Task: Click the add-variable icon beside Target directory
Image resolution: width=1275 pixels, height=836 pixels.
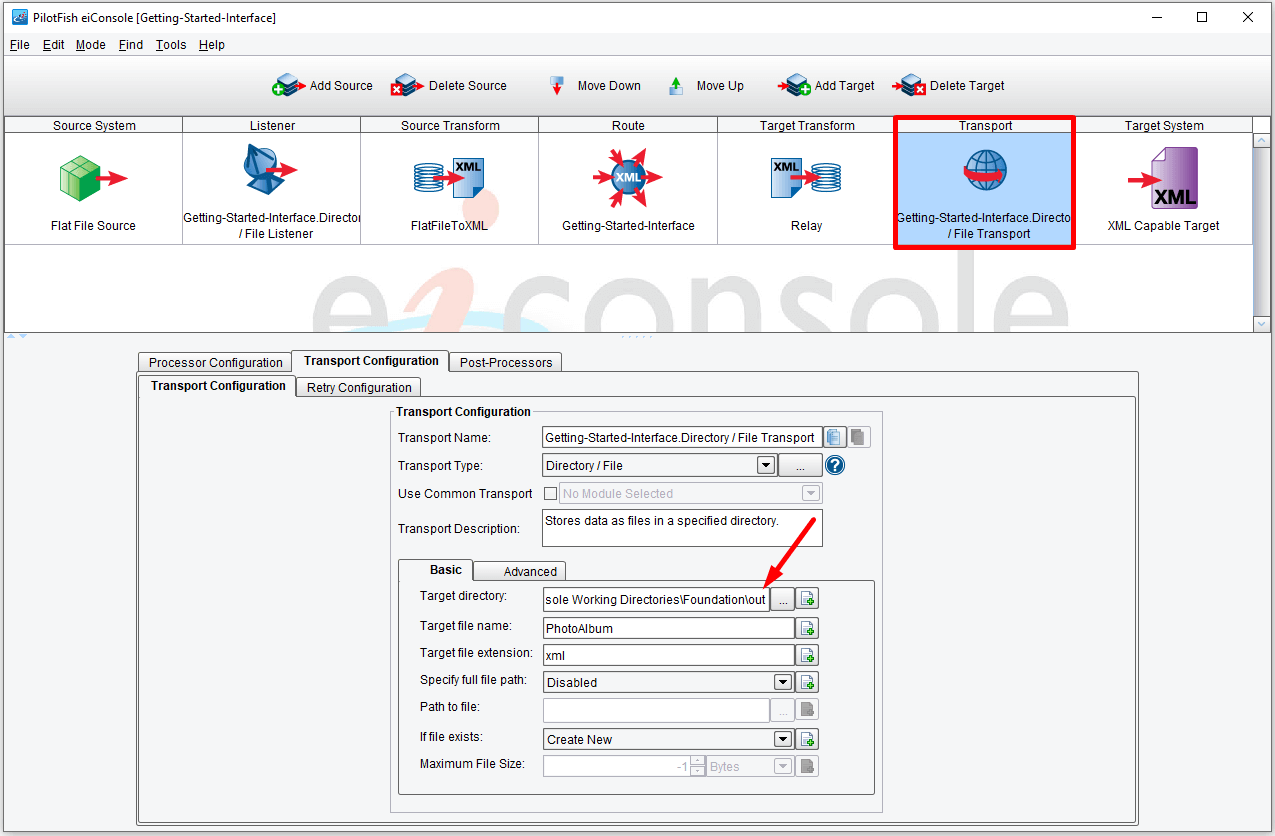Action: pyautogui.click(x=808, y=599)
